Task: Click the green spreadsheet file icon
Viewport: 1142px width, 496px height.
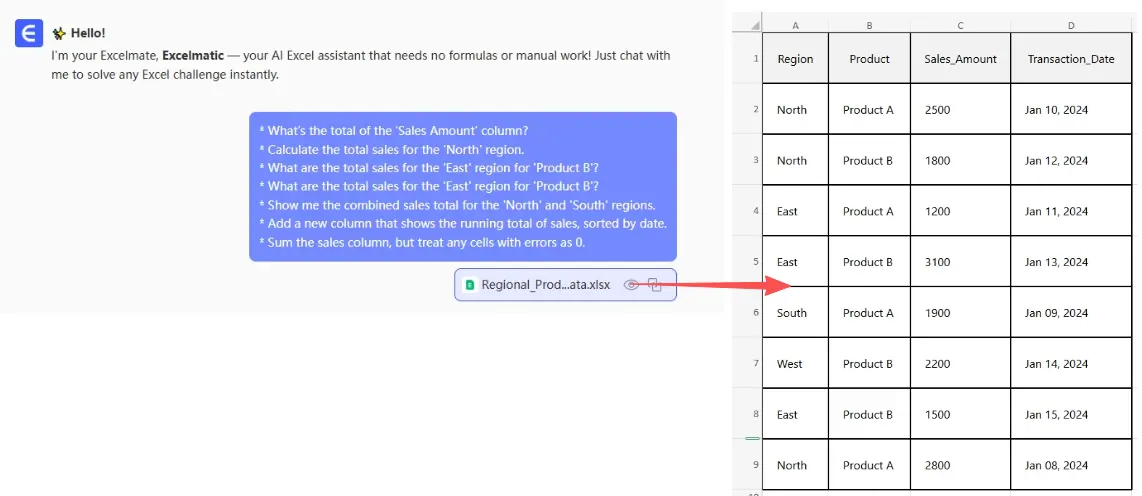Action: [x=470, y=285]
